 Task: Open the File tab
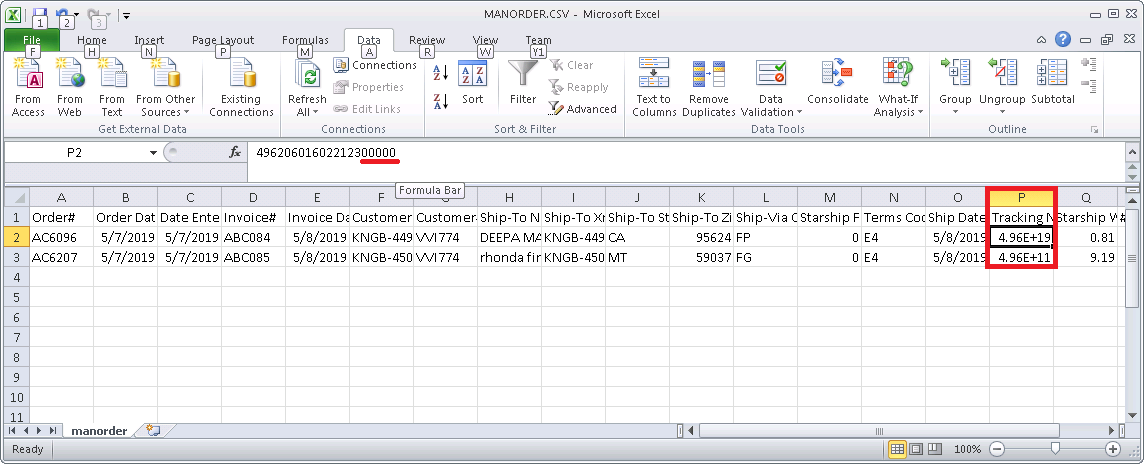click(32, 40)
